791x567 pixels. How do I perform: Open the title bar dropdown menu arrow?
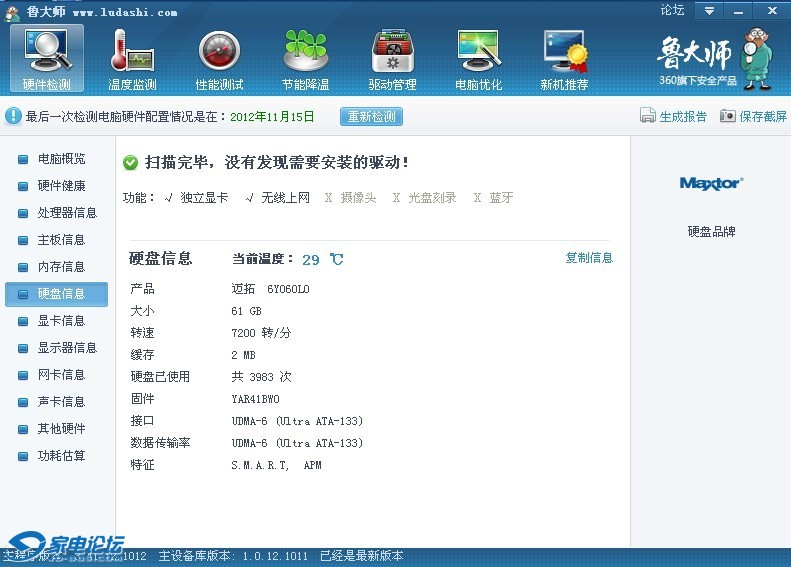[709, 11]
